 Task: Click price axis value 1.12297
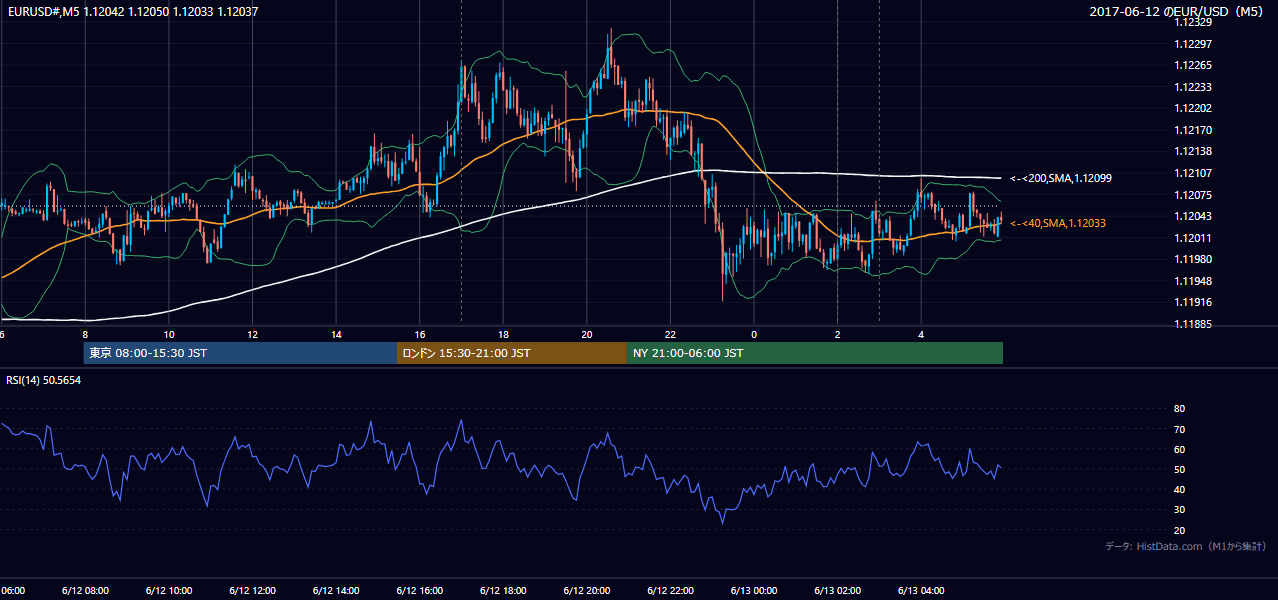1193,44
